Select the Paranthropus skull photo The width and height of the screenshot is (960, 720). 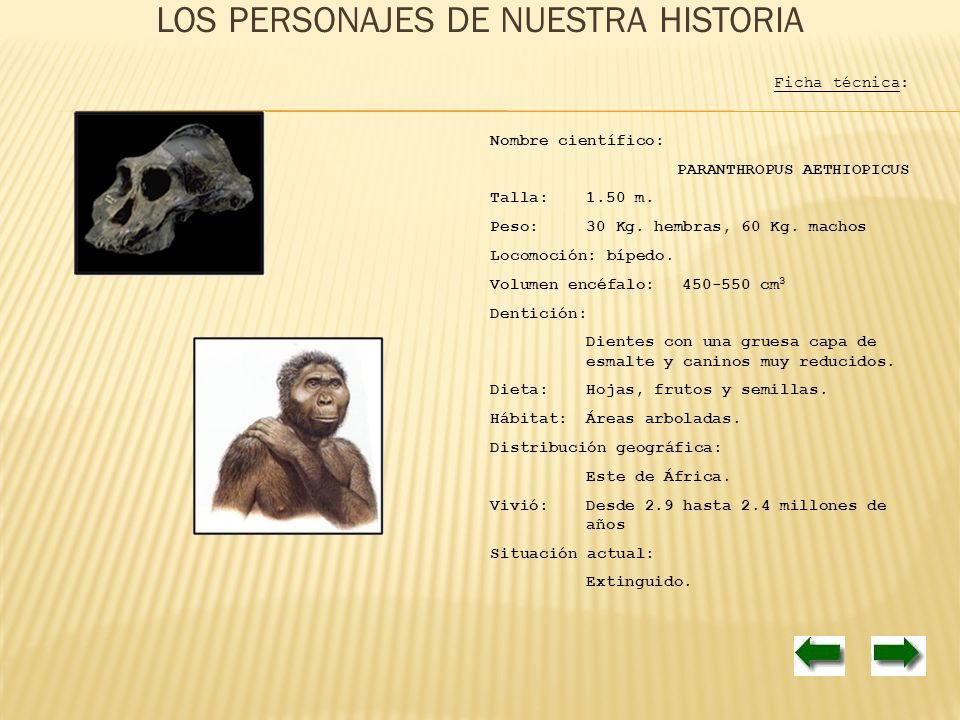point(169,193)
